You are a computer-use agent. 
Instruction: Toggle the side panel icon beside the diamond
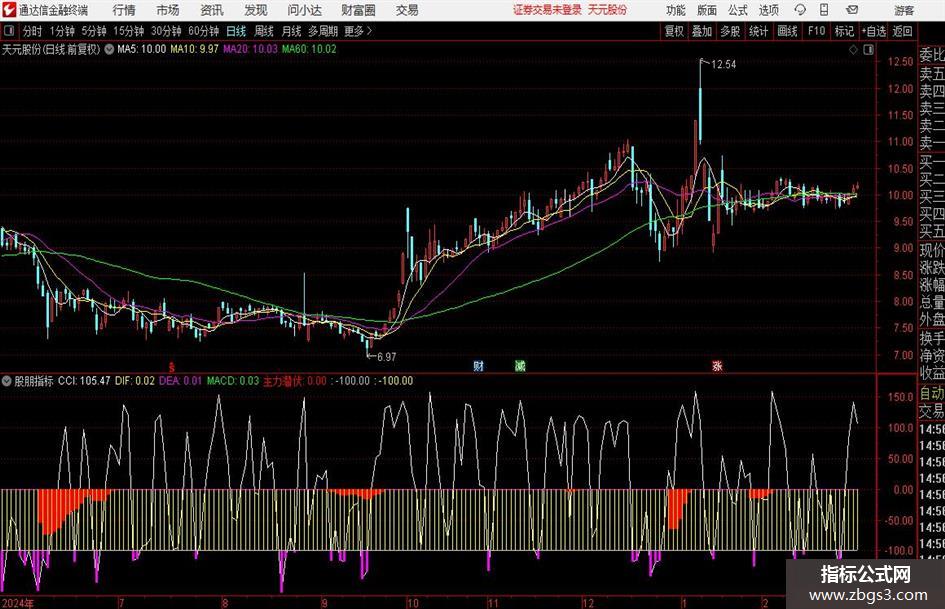[x=868, y=49]
